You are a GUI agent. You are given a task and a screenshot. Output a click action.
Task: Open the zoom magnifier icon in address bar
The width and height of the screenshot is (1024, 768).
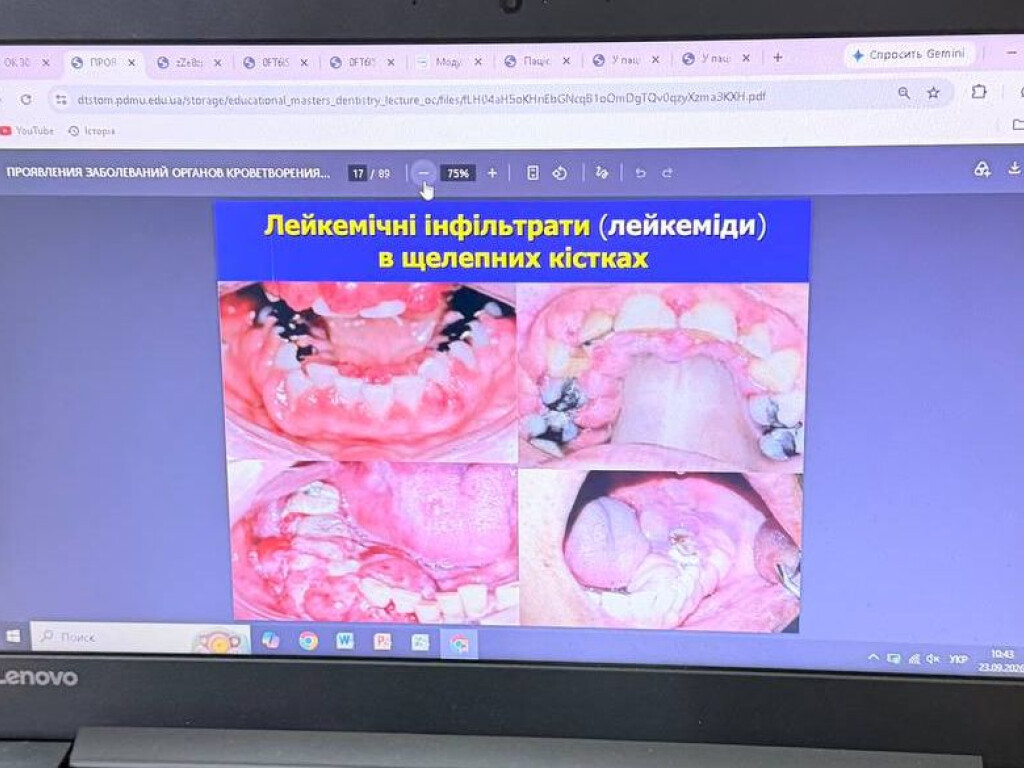(x=904, y=93)
